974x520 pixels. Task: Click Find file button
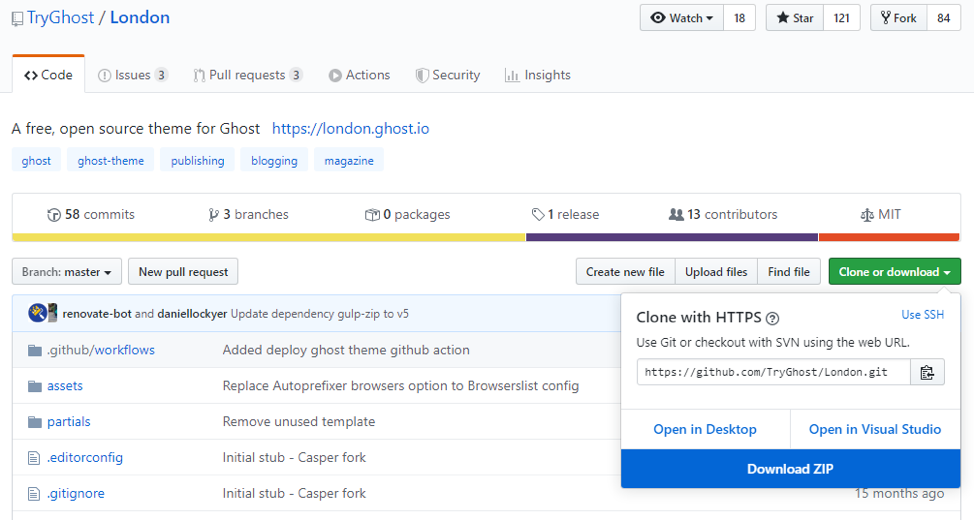(x=789, y=272)
